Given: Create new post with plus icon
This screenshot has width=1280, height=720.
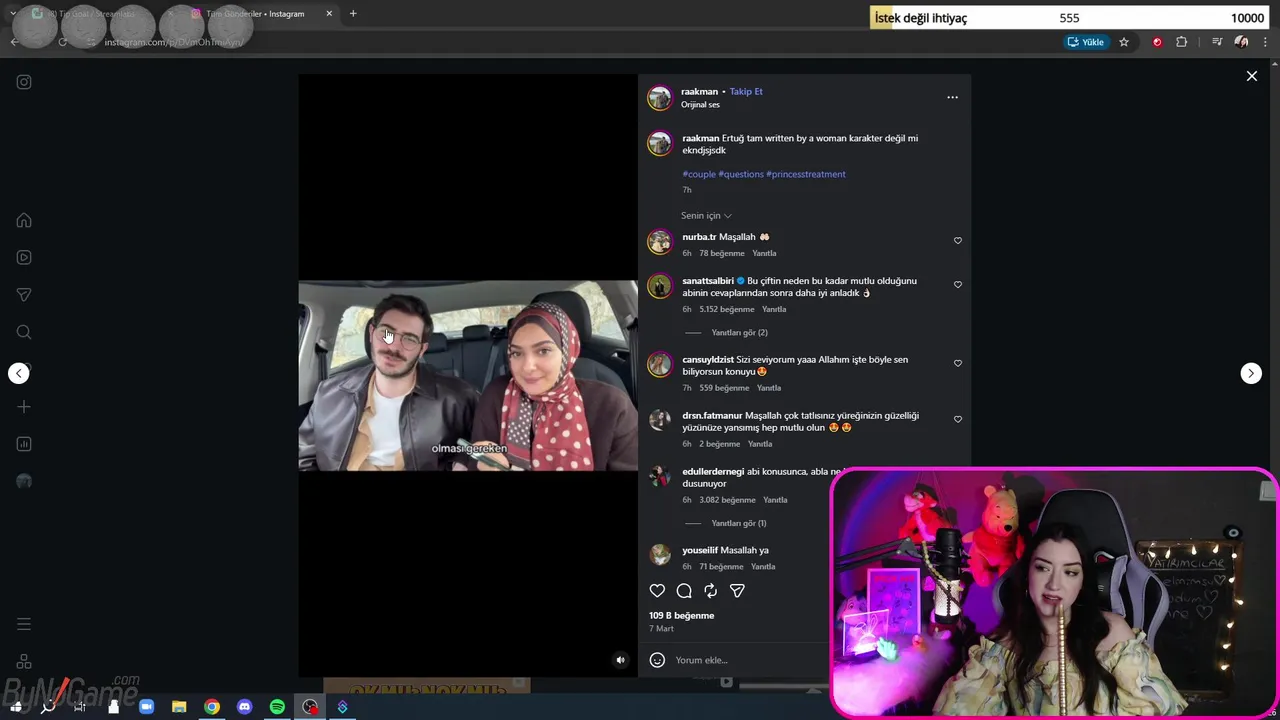Looking at the screenshot, I should 24,407.
